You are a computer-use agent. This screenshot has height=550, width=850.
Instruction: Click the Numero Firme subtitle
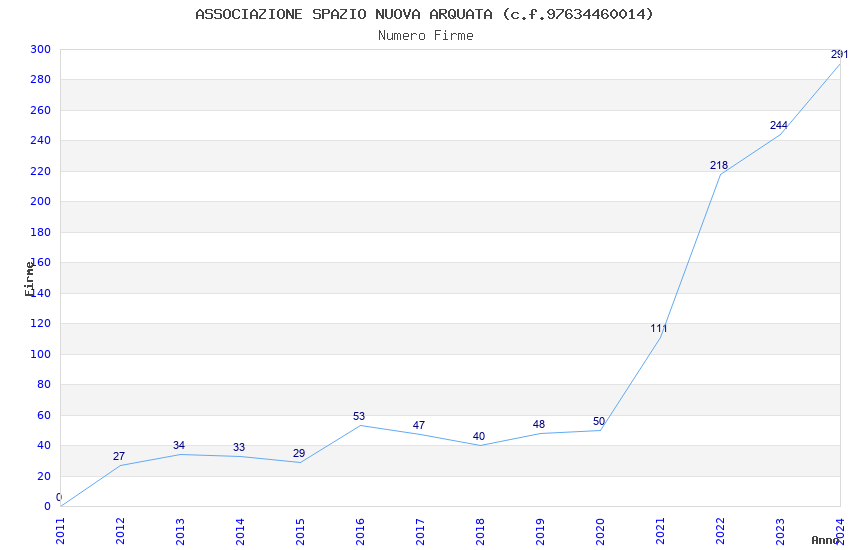point(426,36)
